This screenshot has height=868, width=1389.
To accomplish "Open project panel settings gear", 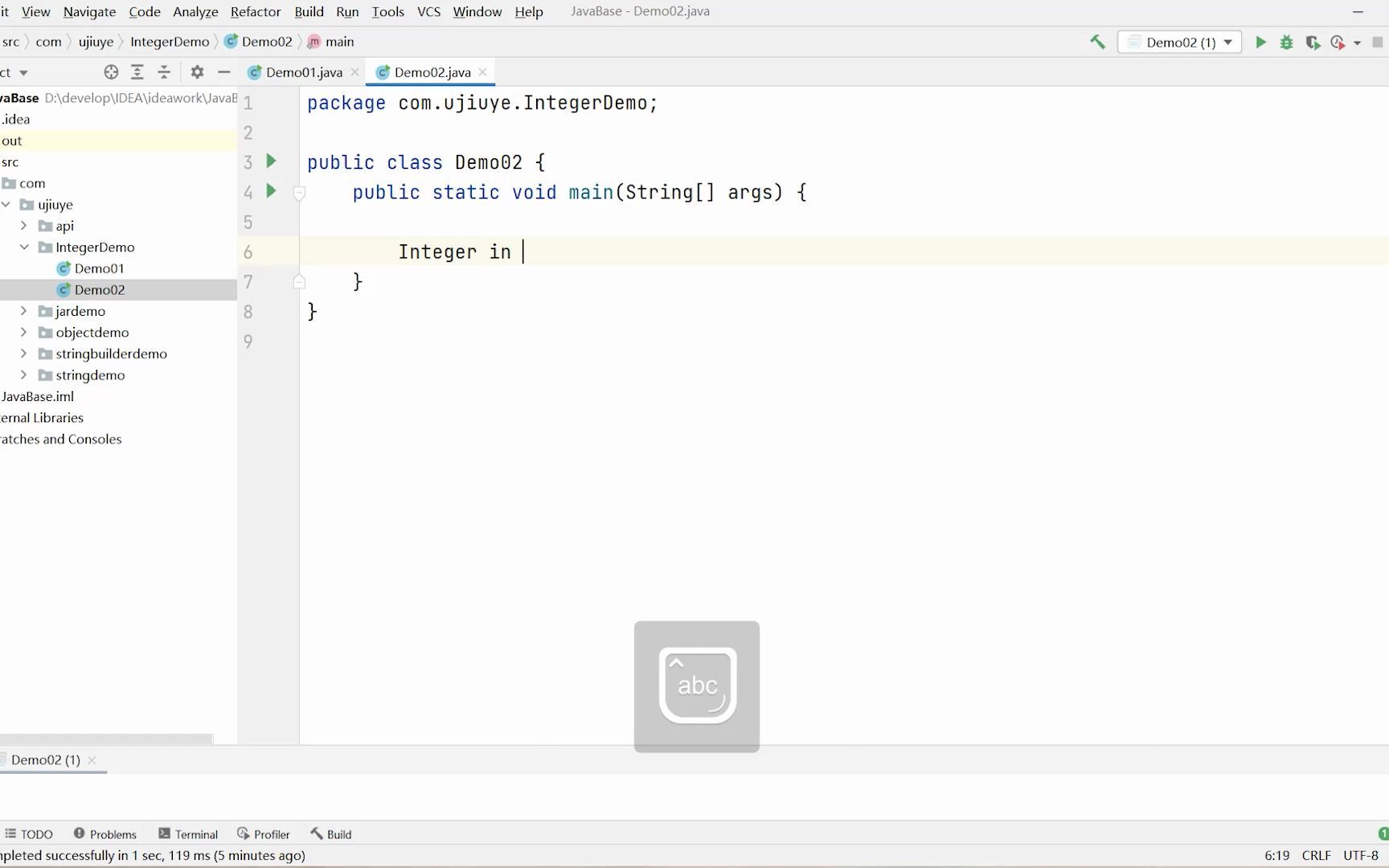I will (x=197, y=72).
